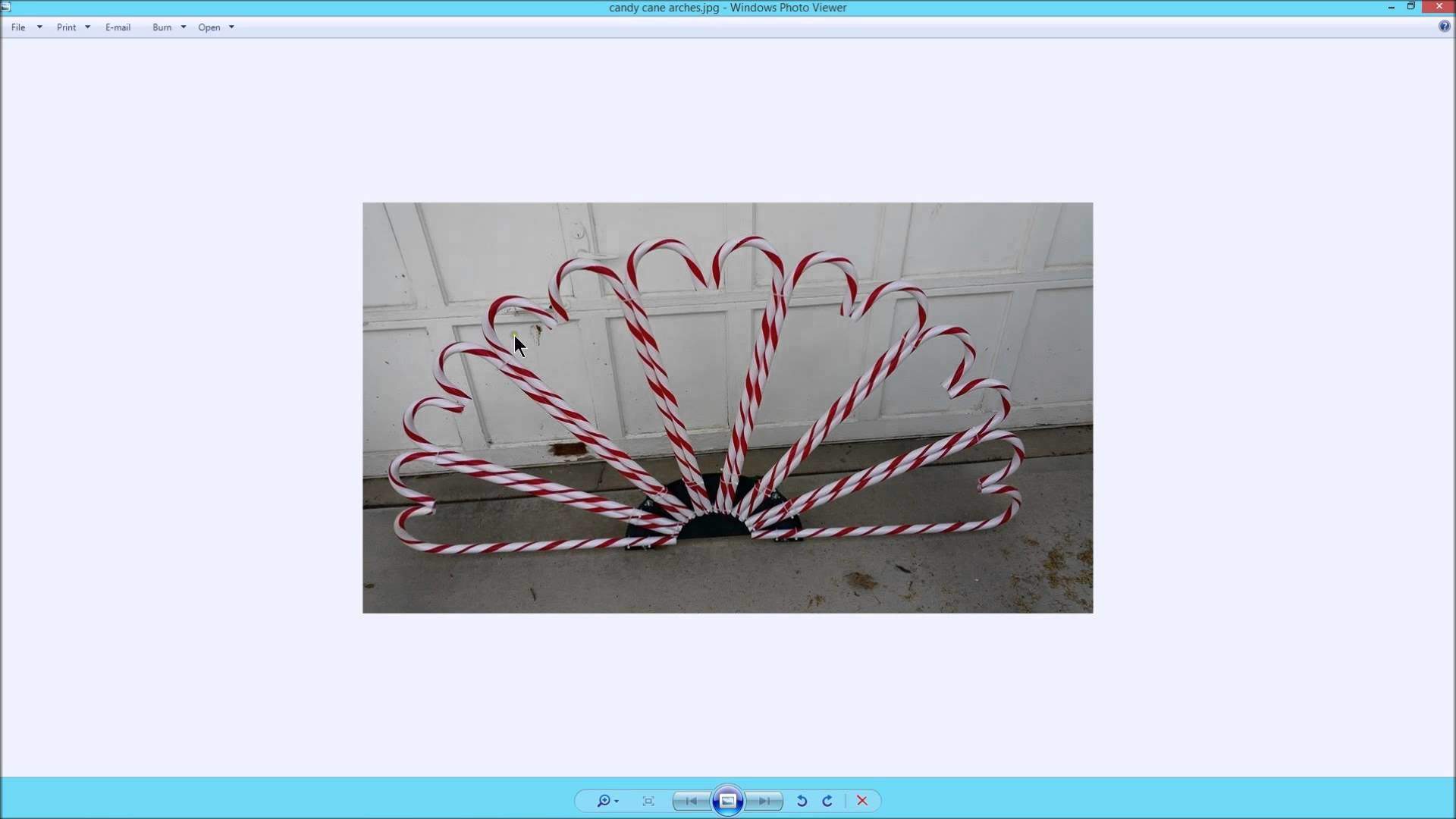The height and width of the screenshot is (819, 1456).
Task: Expand the Burn dropdown arrow
Action: (183, 27)
